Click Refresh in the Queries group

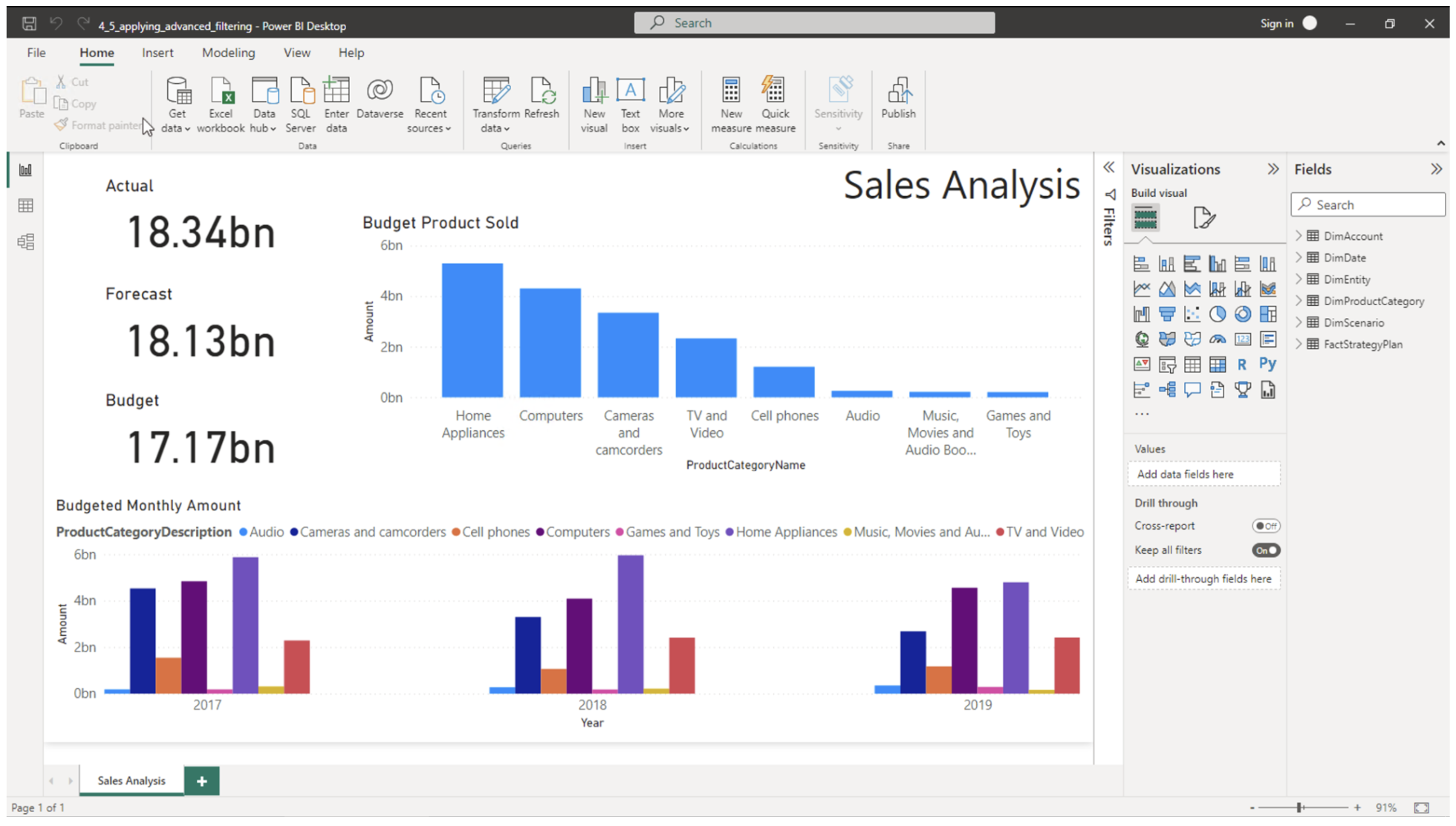(x=542, y=98)
